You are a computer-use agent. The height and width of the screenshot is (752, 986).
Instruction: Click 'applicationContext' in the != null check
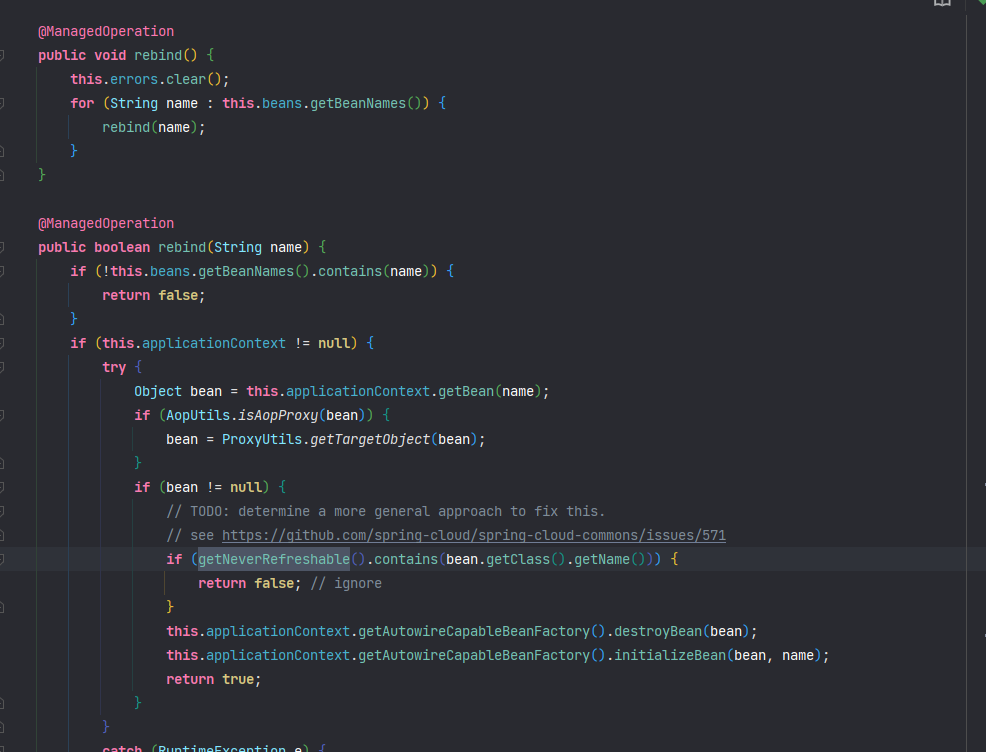[x=214, y=343]
